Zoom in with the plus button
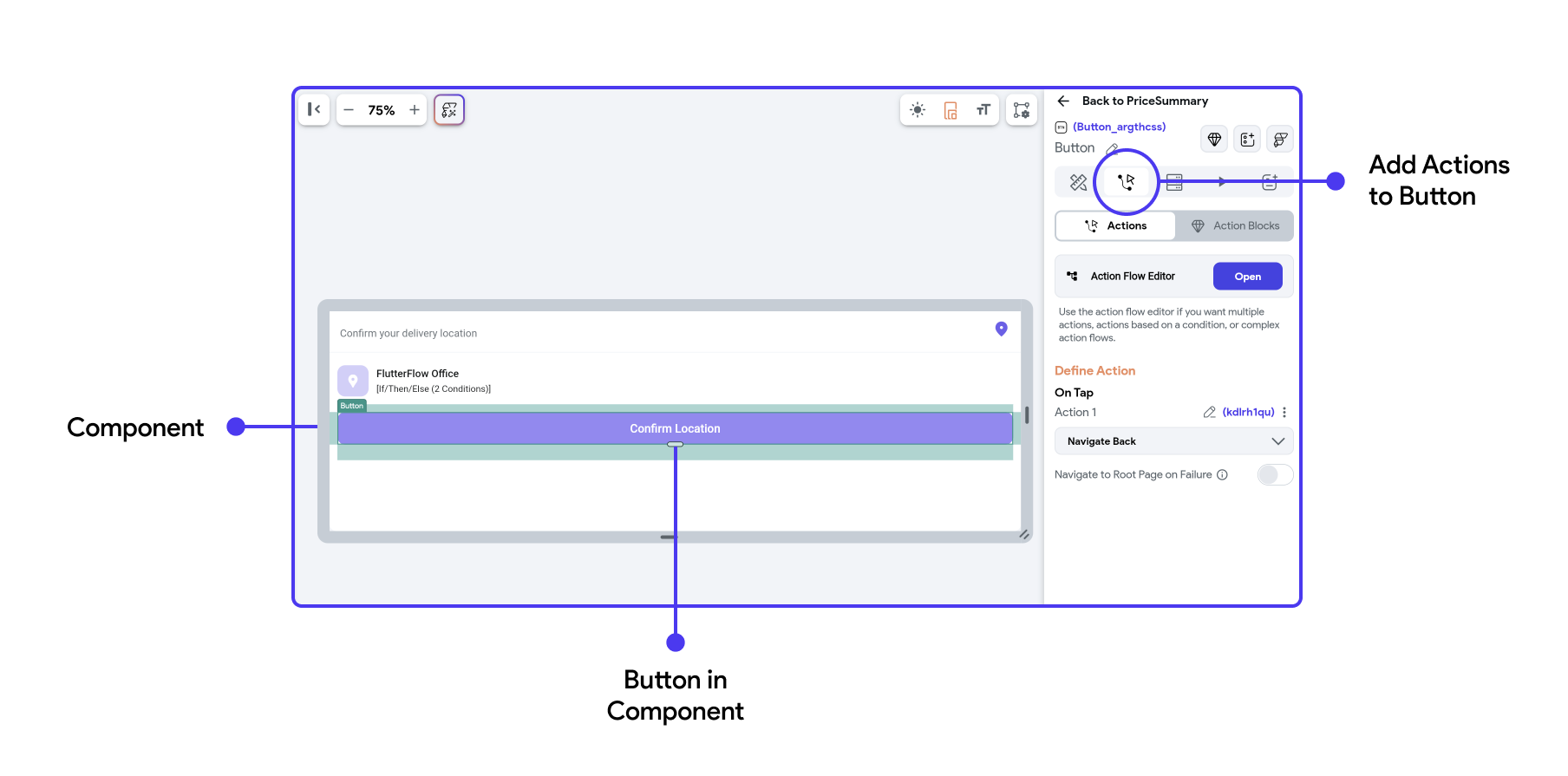Screen dimensions: 1568x776 click(415, 110)
